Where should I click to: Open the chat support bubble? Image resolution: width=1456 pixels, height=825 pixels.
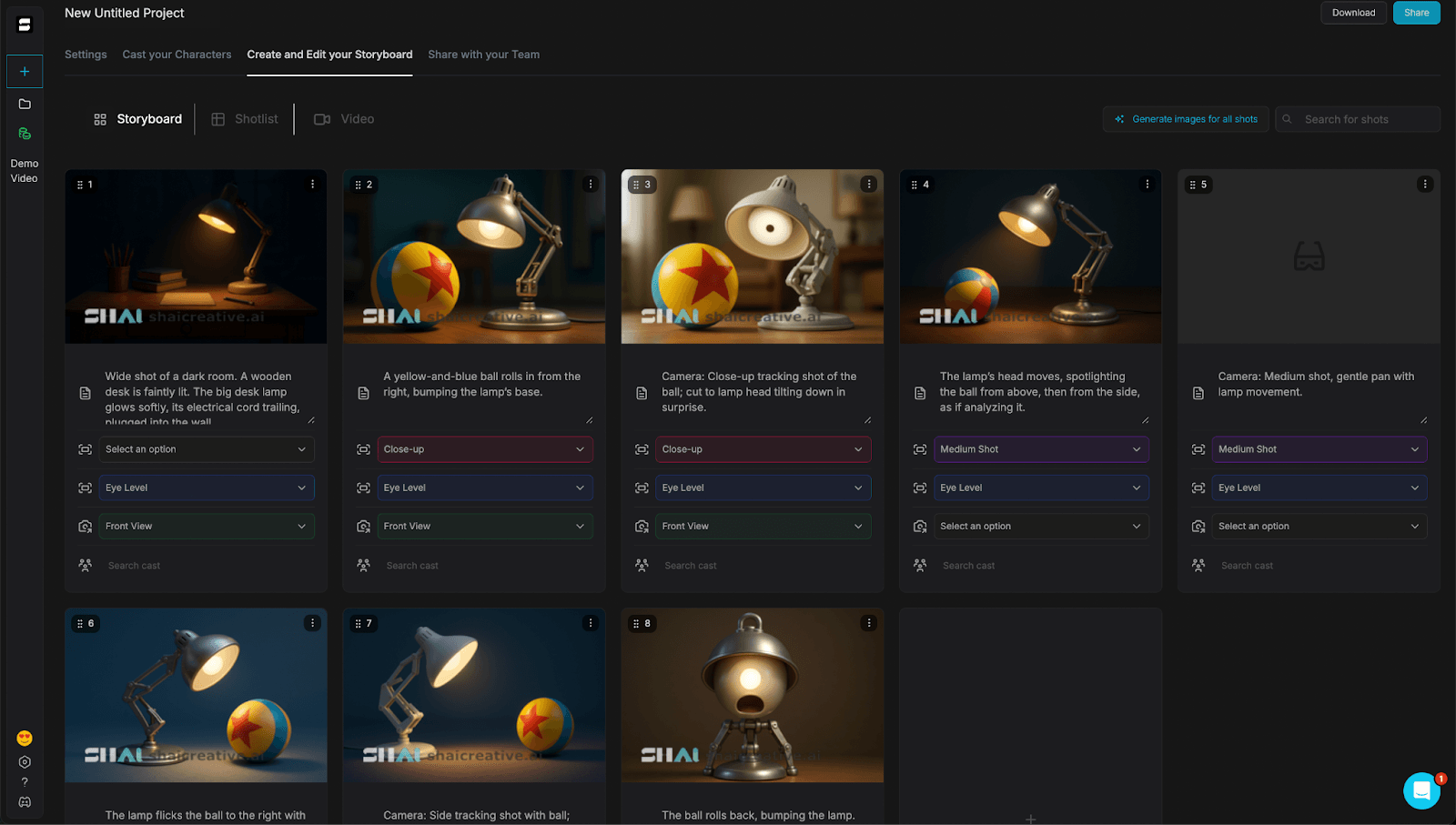pyautogui.click(x=1421, y=790)
